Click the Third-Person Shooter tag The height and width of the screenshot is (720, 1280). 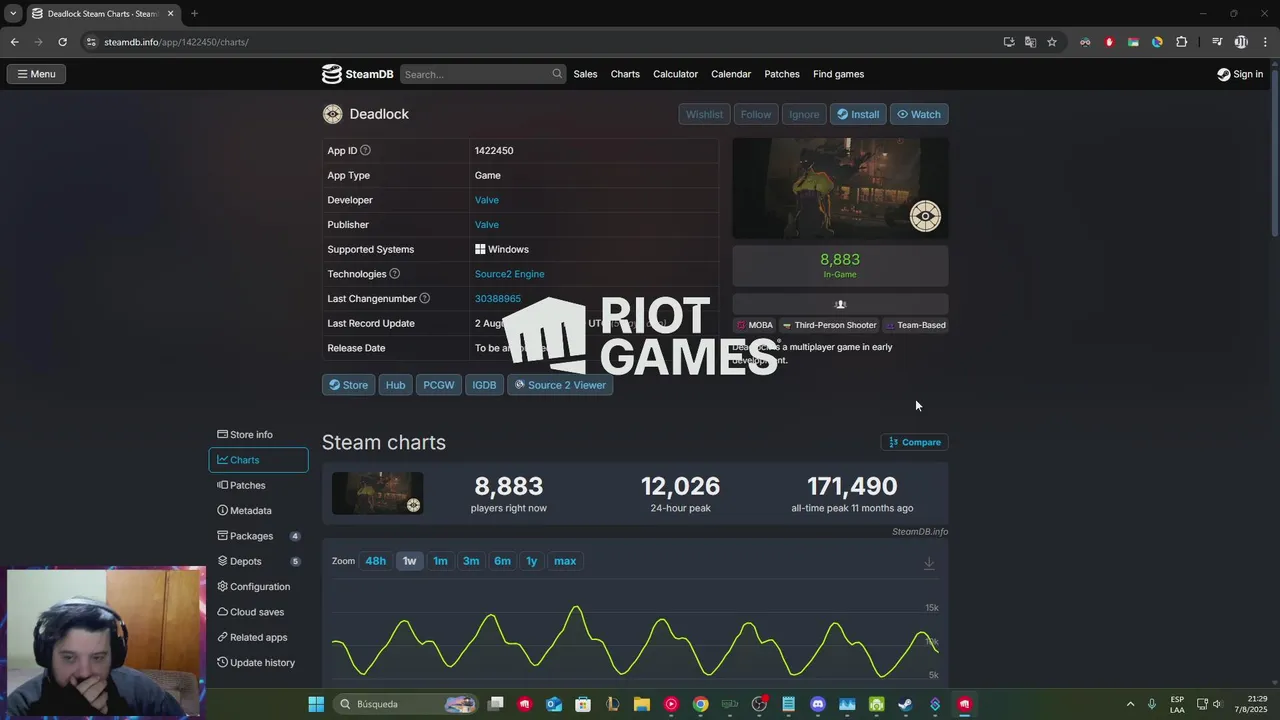[829, 325]
